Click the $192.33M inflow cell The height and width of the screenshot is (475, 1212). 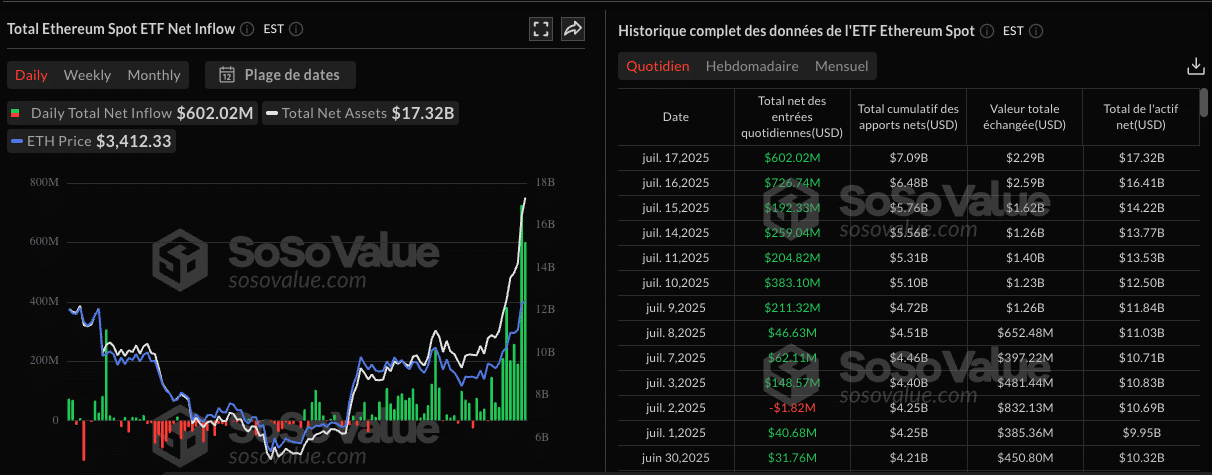[x=792, y=208]
